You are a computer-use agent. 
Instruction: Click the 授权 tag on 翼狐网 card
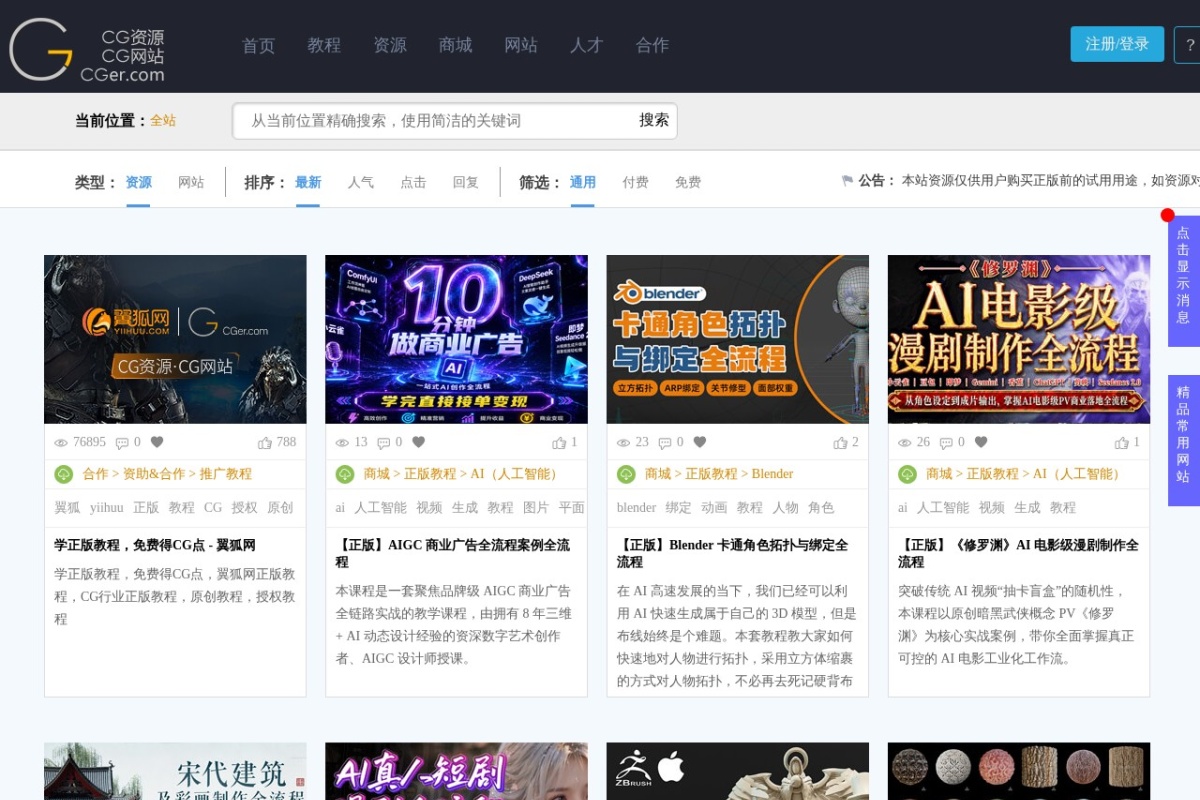click(244, 508)
